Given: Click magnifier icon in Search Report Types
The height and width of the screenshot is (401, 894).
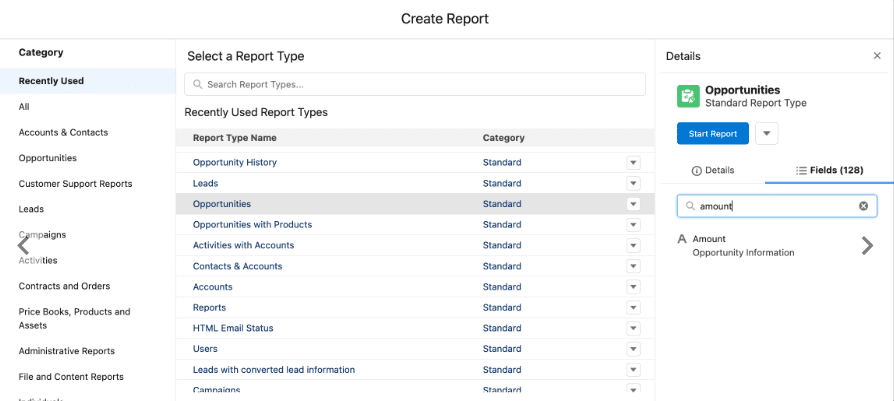Looking at the screenshot, I should coord(199,85).
